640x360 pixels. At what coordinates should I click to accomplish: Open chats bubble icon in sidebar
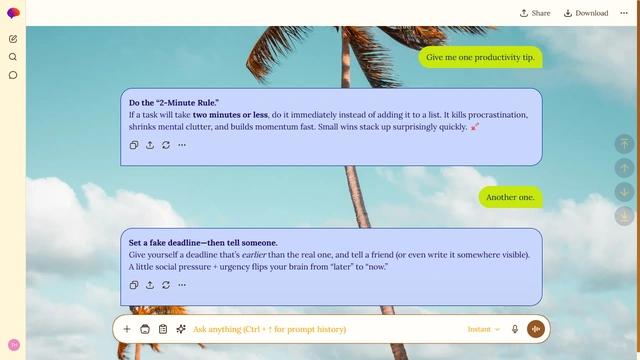(x=13, y=75)
